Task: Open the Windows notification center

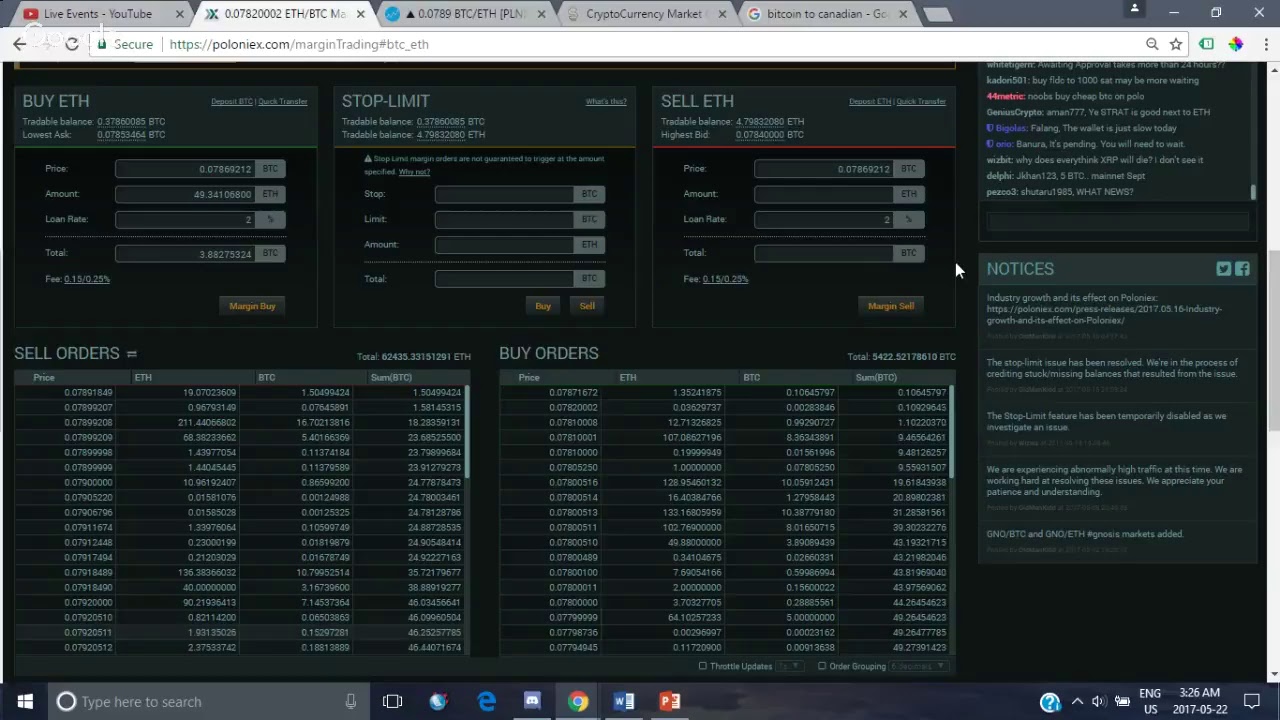Action: [1252, 702]
